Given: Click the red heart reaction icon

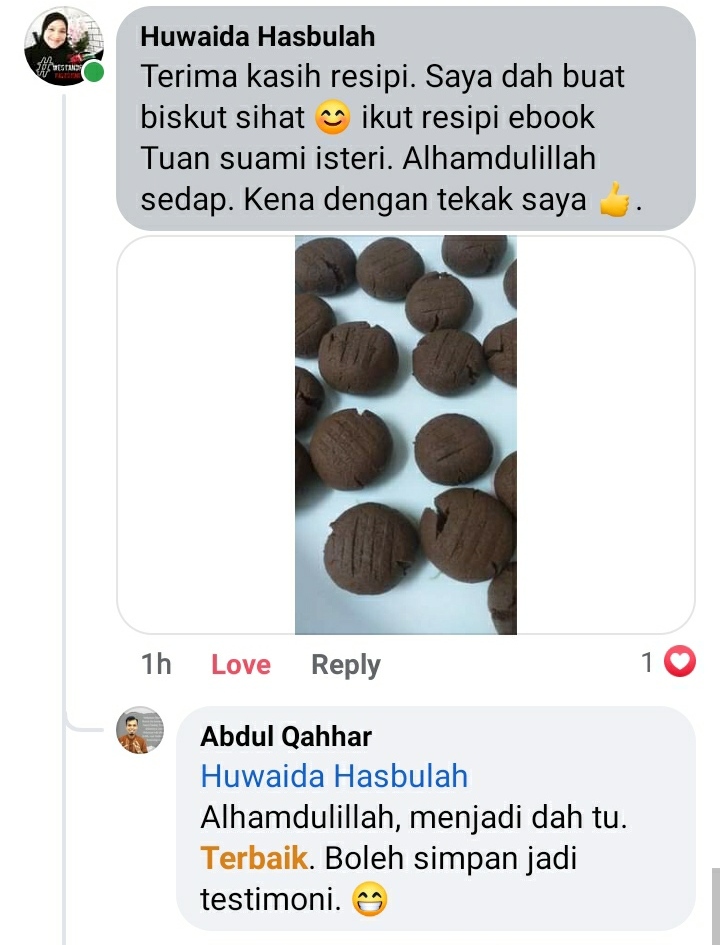Looking at the screenshot, I should tap(680, 662).
